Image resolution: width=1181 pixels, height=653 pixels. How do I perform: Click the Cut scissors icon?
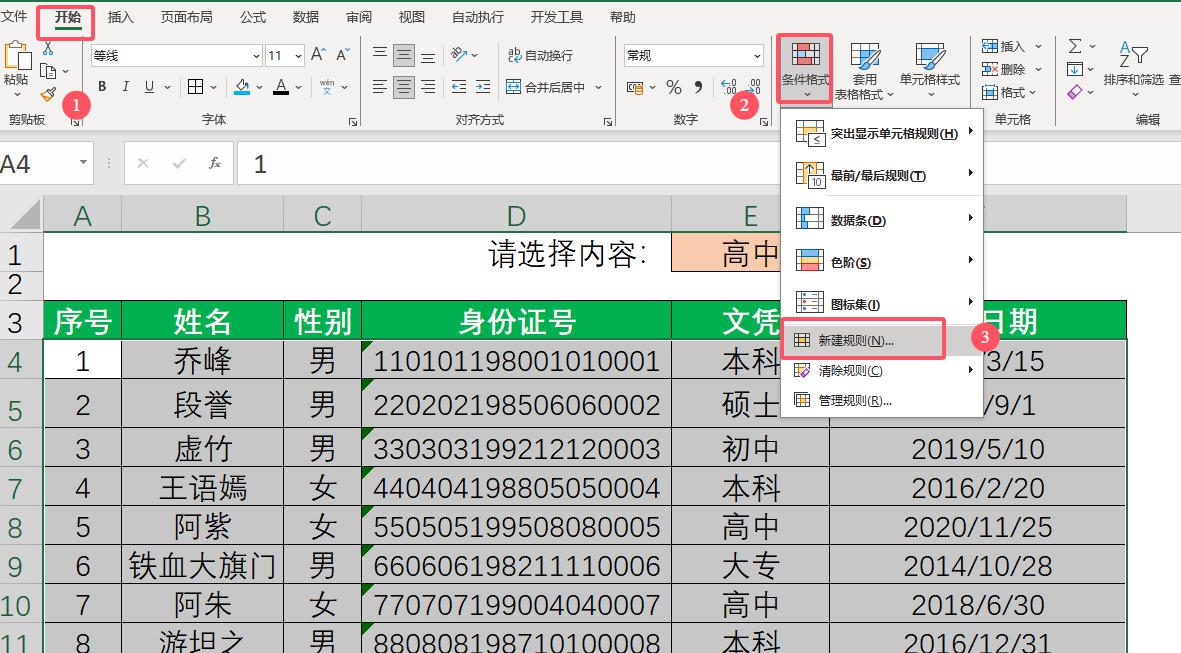tap(47, 49)
